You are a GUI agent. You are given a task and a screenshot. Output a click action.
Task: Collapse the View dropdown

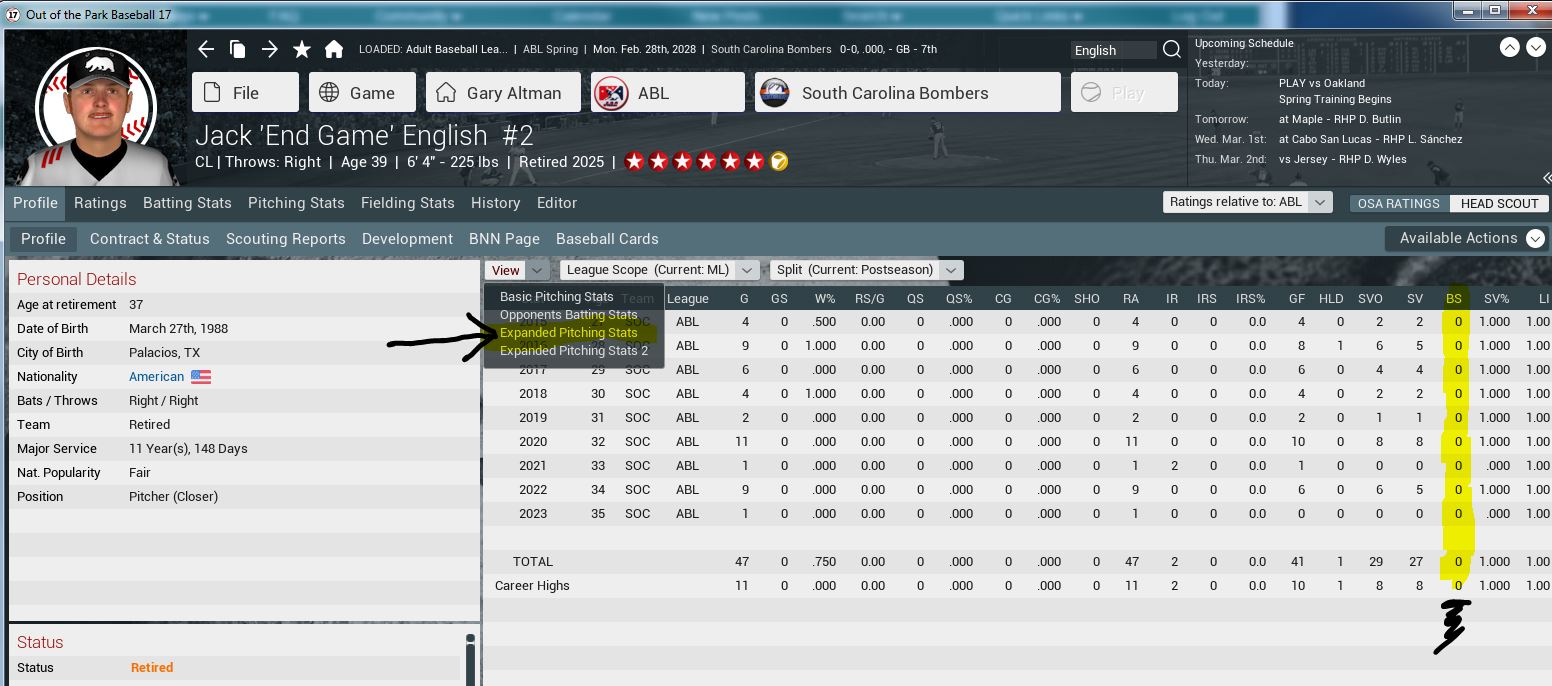point(517,270)
